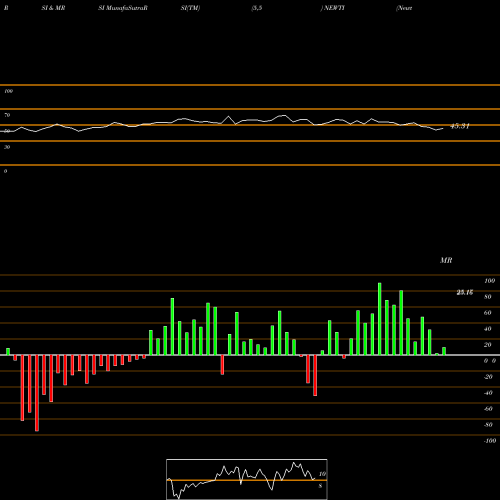
Task: Click the MR axis 80 label
Action: tap(488, 297)
